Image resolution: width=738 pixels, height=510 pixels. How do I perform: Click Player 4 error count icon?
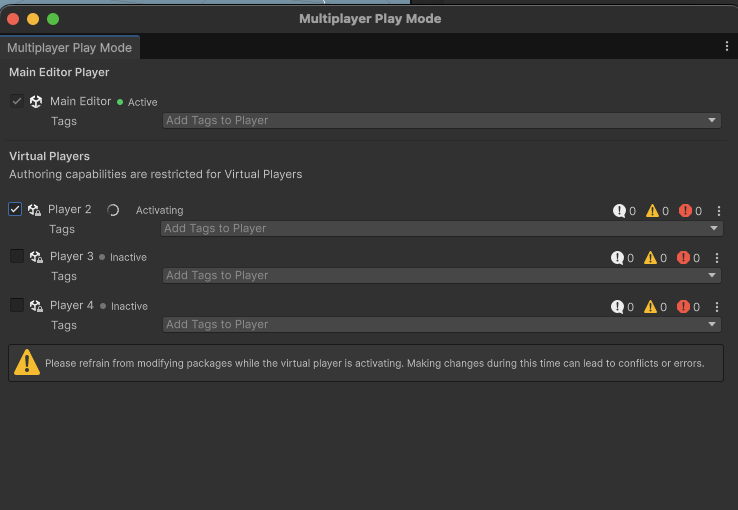[x=683, y=307]
